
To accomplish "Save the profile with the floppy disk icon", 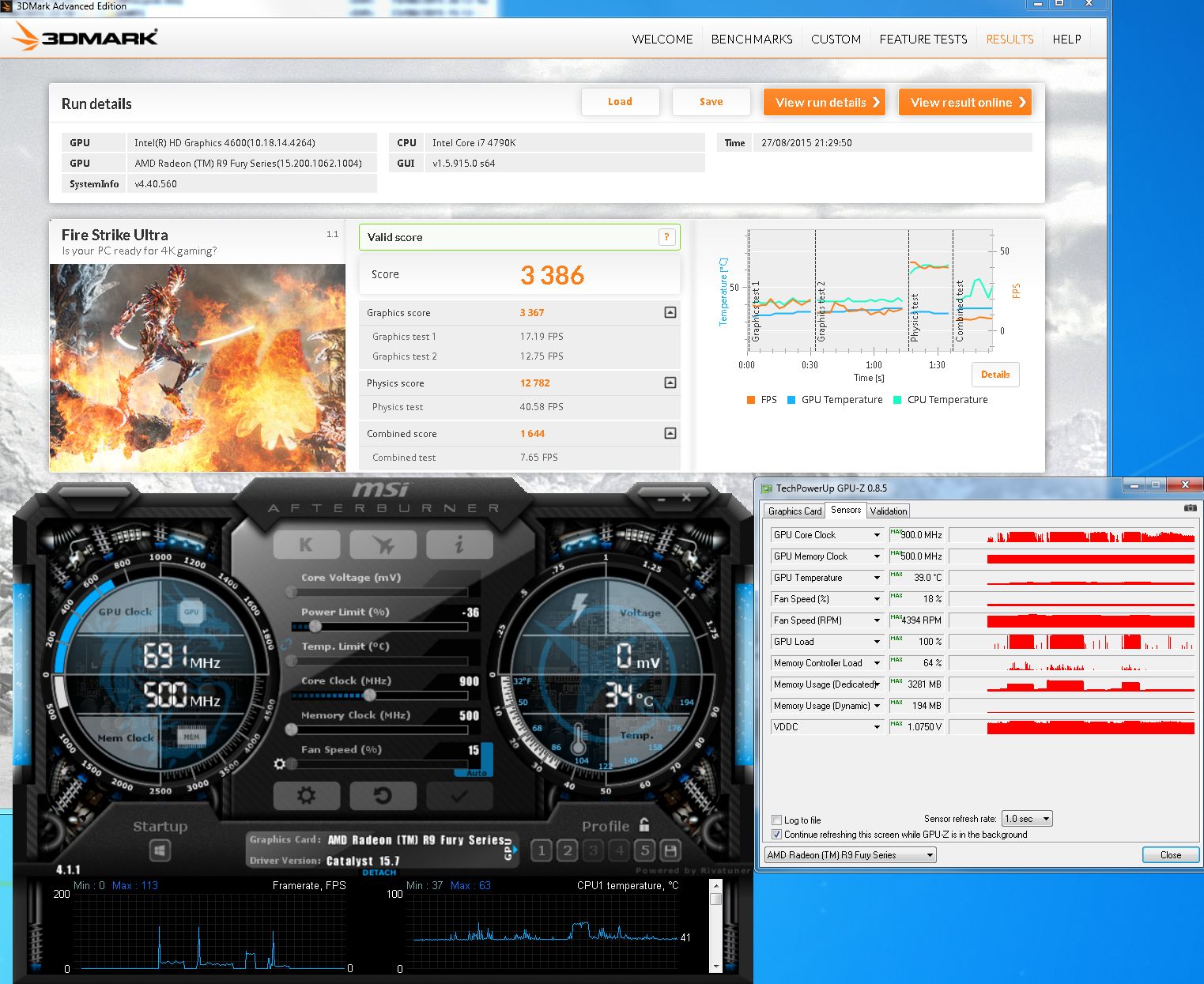I will click(x=670, y=850).
